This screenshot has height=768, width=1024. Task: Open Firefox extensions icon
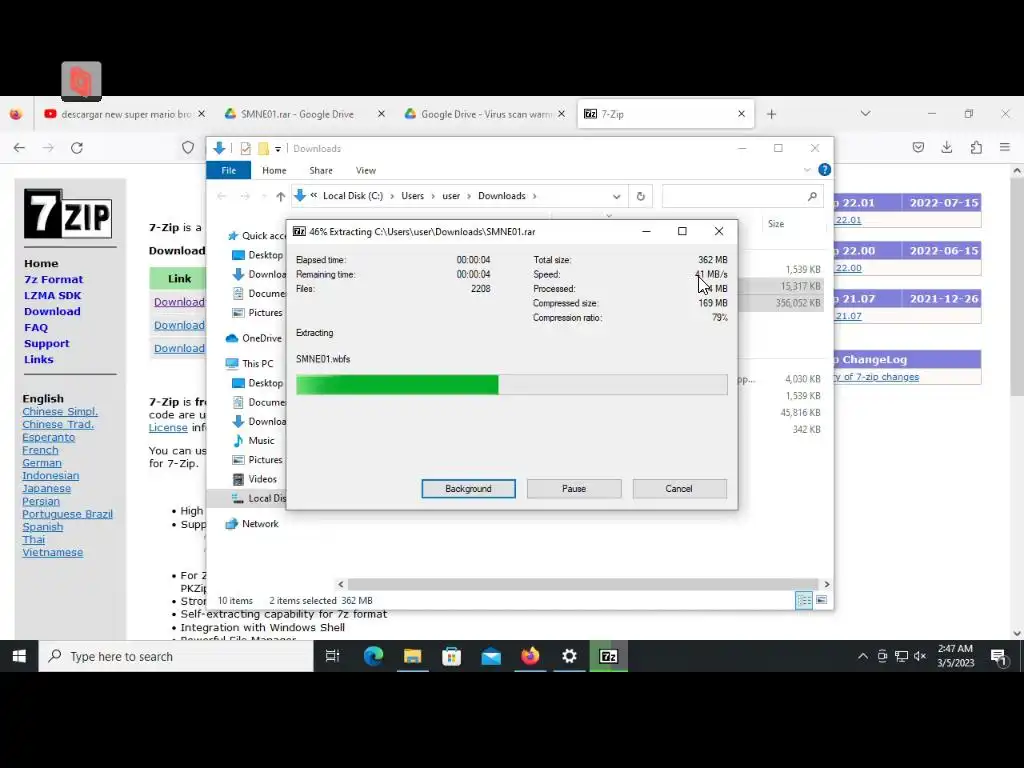pyautogui.click(x=976, y=148)
